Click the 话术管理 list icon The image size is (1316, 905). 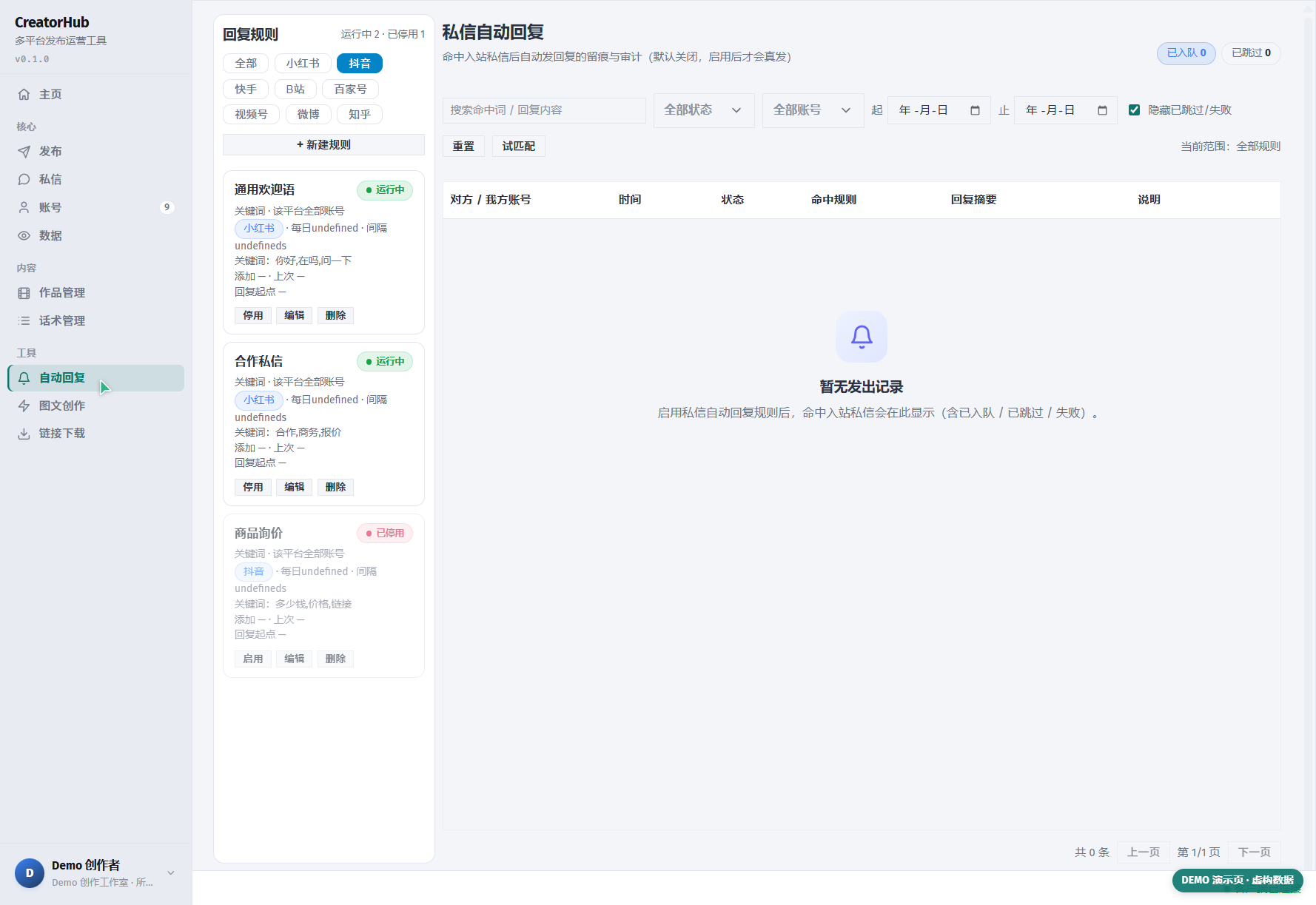click(24, 321)
